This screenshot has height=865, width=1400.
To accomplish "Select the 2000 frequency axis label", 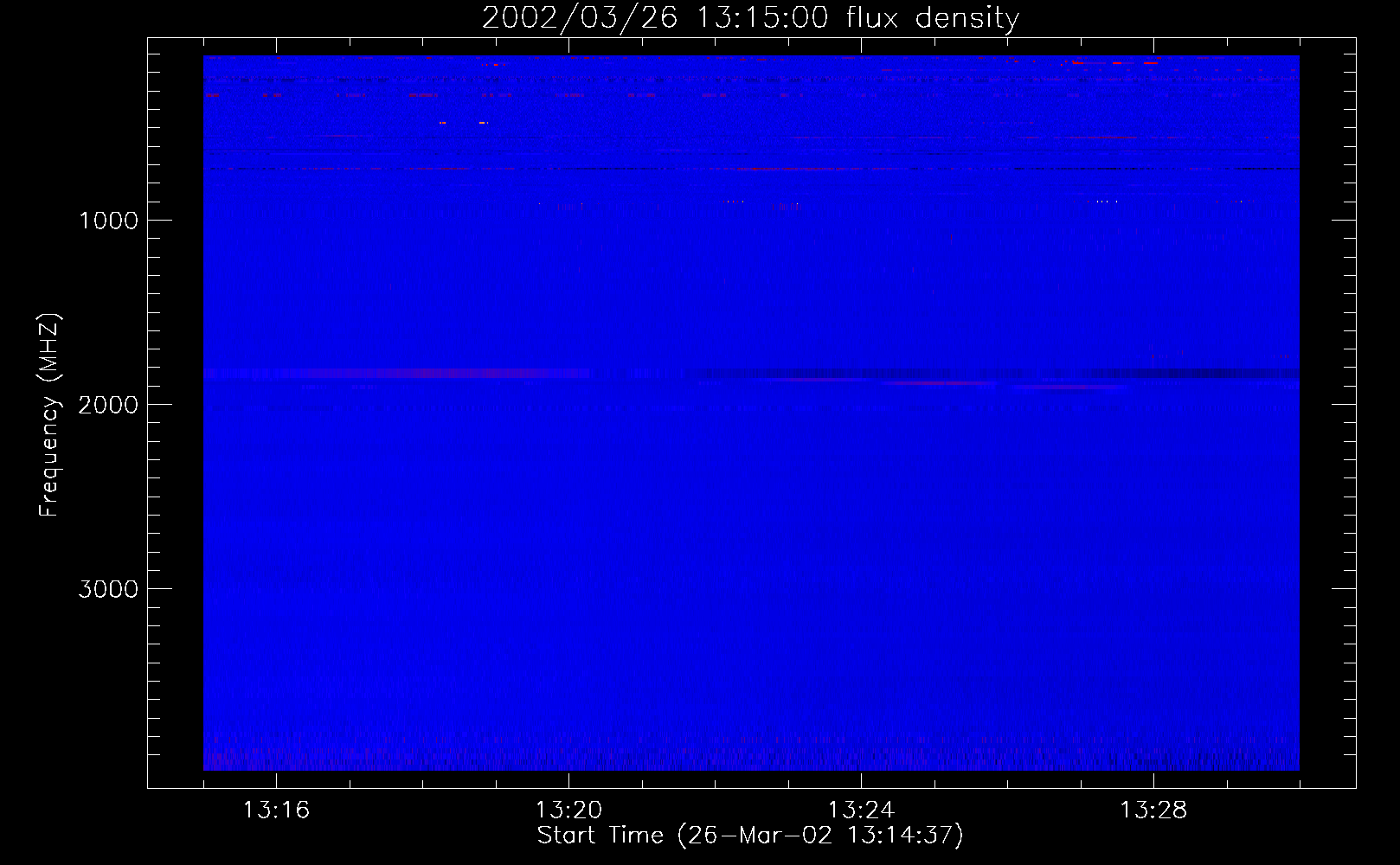I will (x=108, y=405).
